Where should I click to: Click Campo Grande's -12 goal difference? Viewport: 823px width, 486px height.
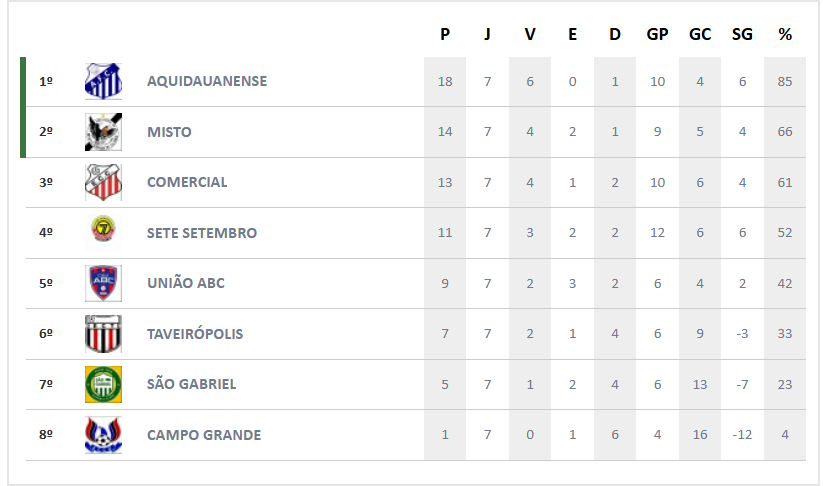[742, 435]
